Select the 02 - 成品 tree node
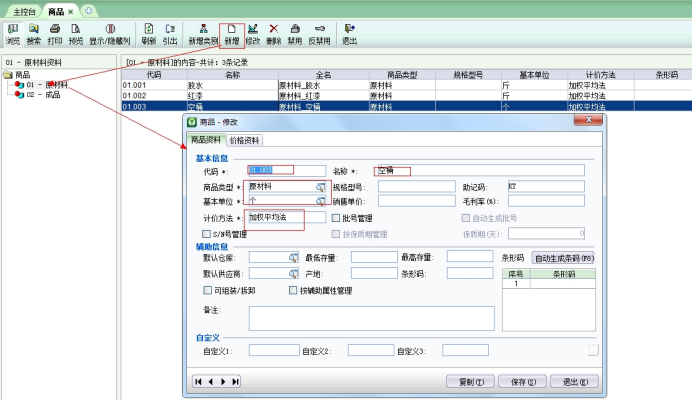The image size is (692, 401). coord(42,94)
